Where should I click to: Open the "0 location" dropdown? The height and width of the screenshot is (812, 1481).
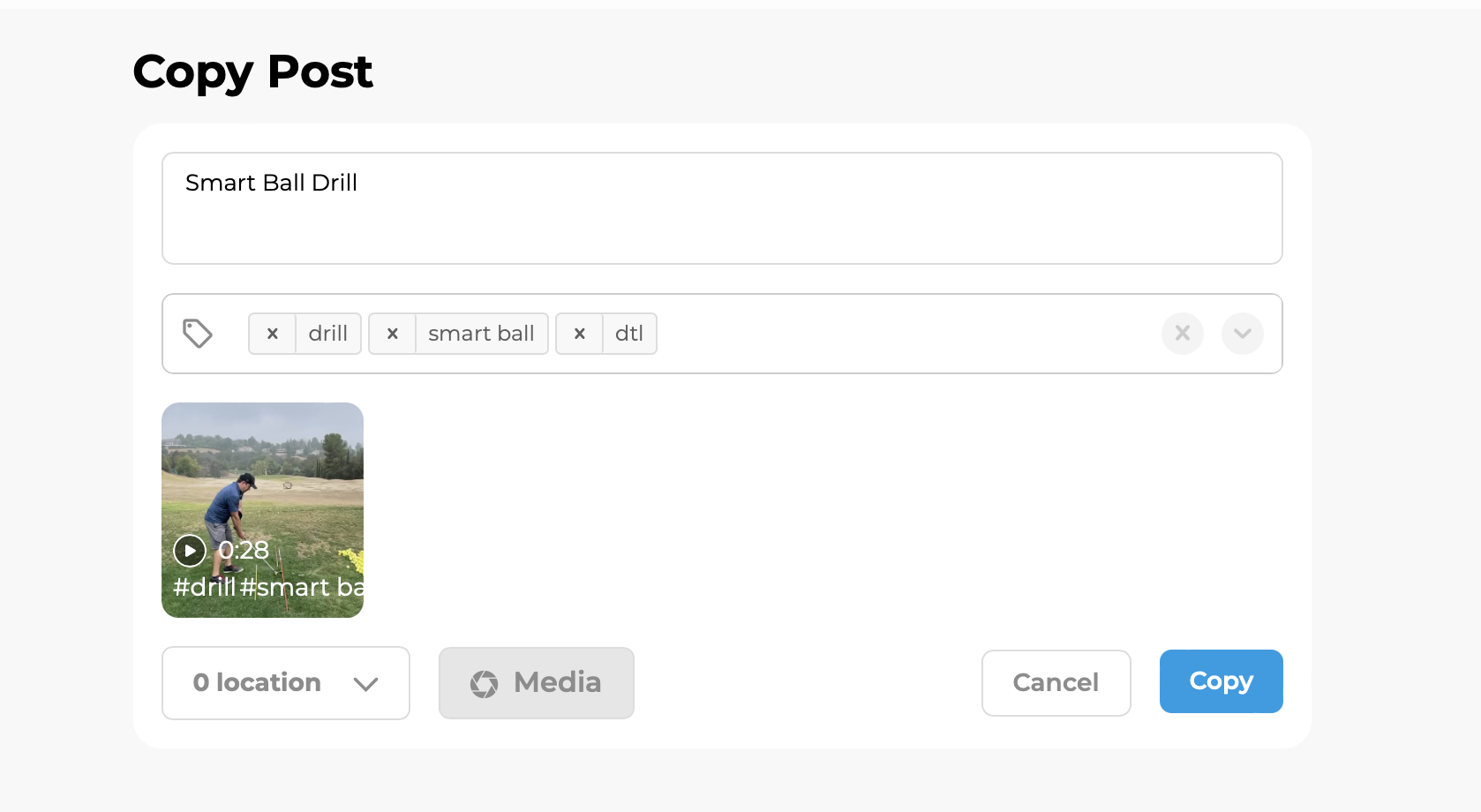tap(257, 683)
